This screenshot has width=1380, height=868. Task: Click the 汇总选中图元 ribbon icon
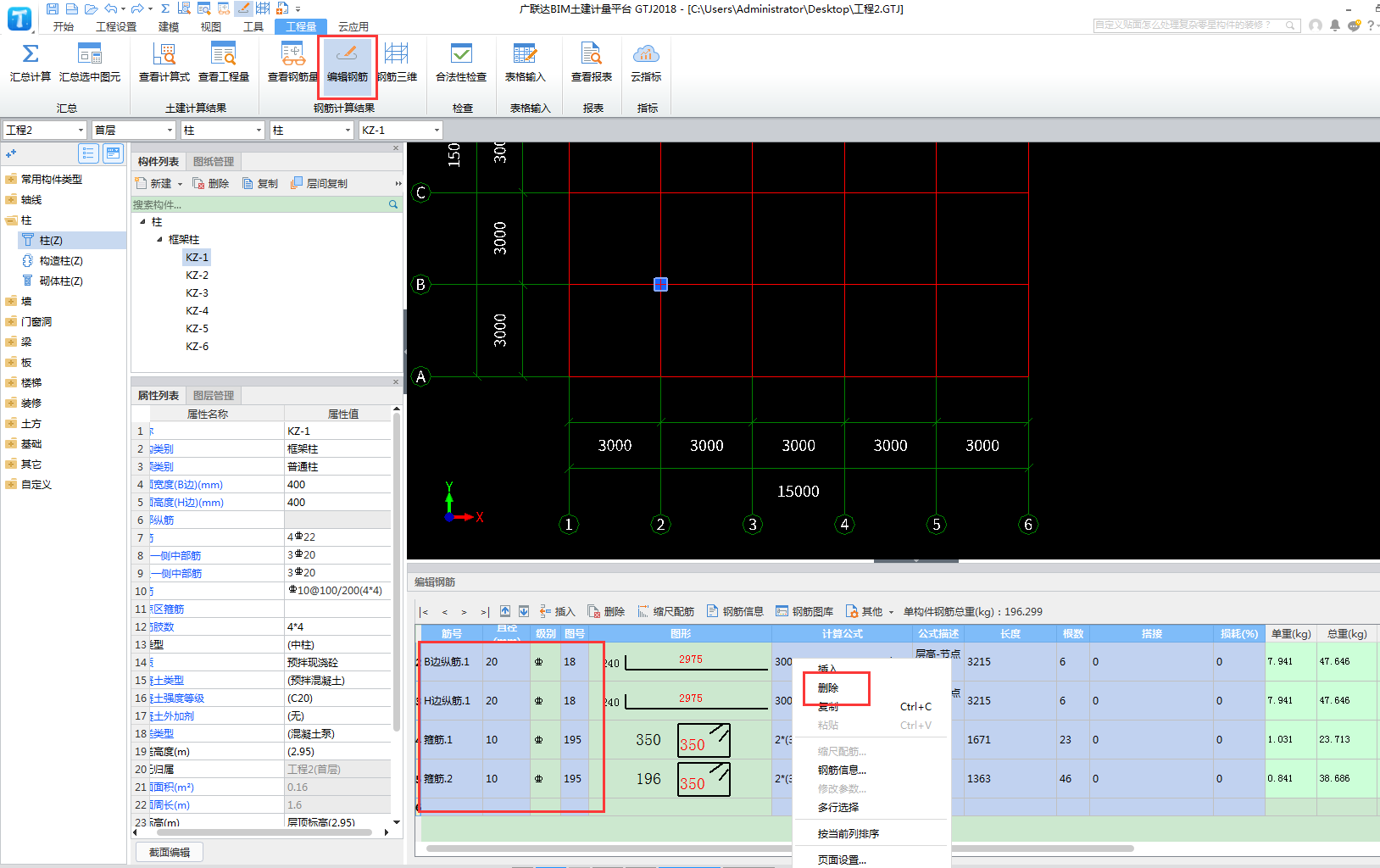point(90,63)
